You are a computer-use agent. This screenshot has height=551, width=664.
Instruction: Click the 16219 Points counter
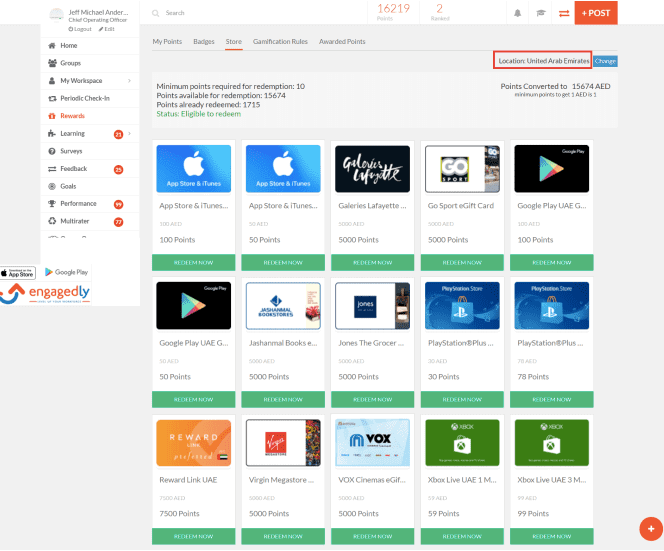click(393, 12)
